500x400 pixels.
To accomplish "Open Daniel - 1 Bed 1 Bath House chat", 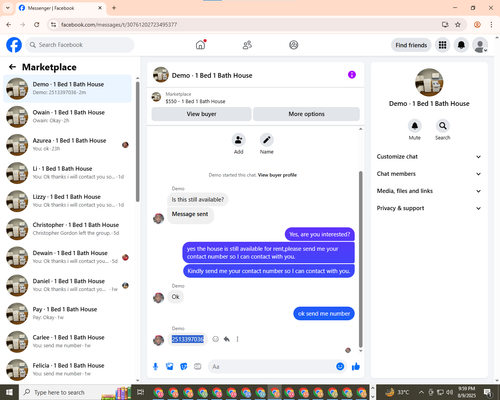I will coord(68,285).
